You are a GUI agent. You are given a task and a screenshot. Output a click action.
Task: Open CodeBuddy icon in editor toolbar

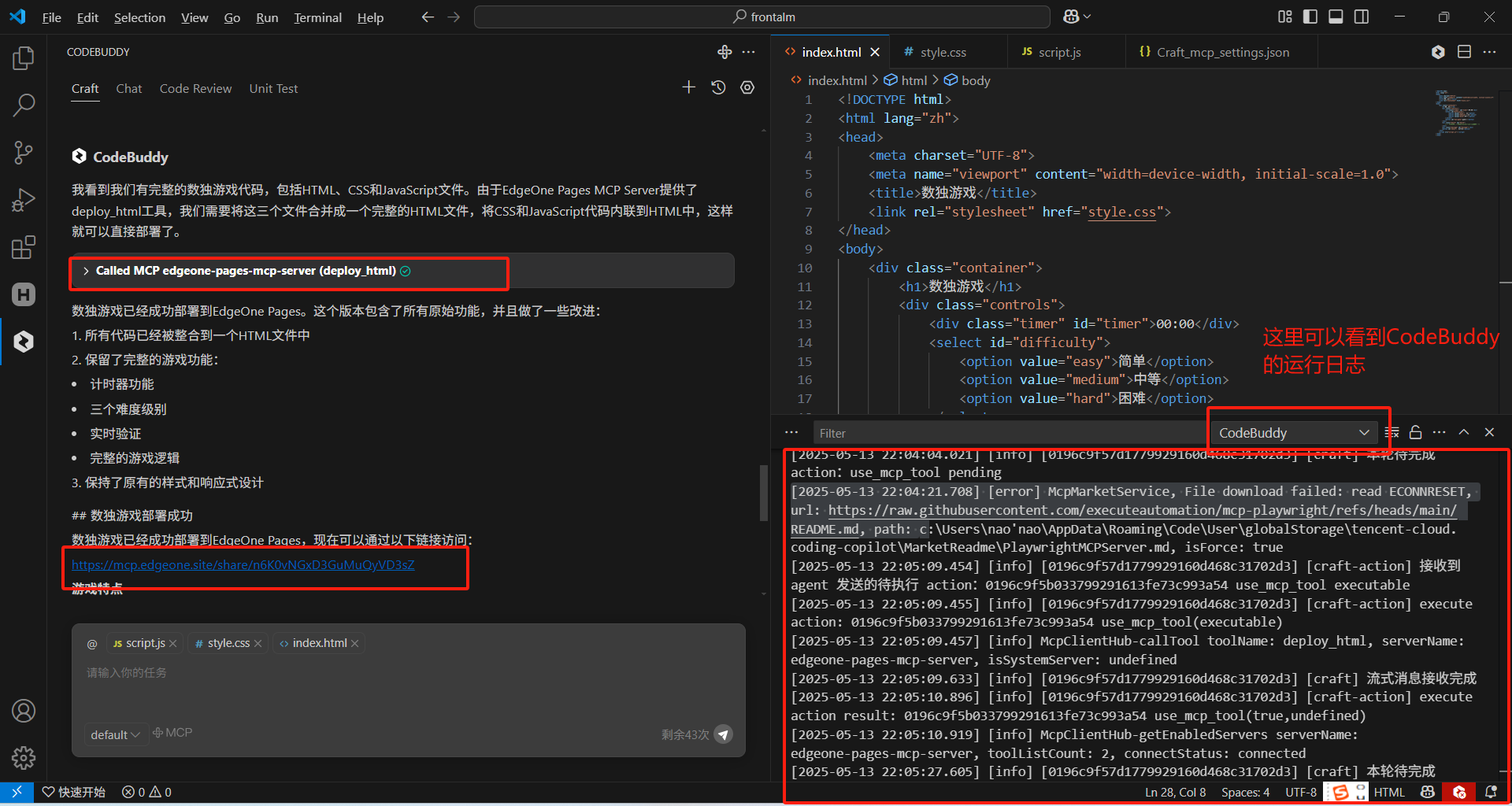click(x=1438, y=52)
